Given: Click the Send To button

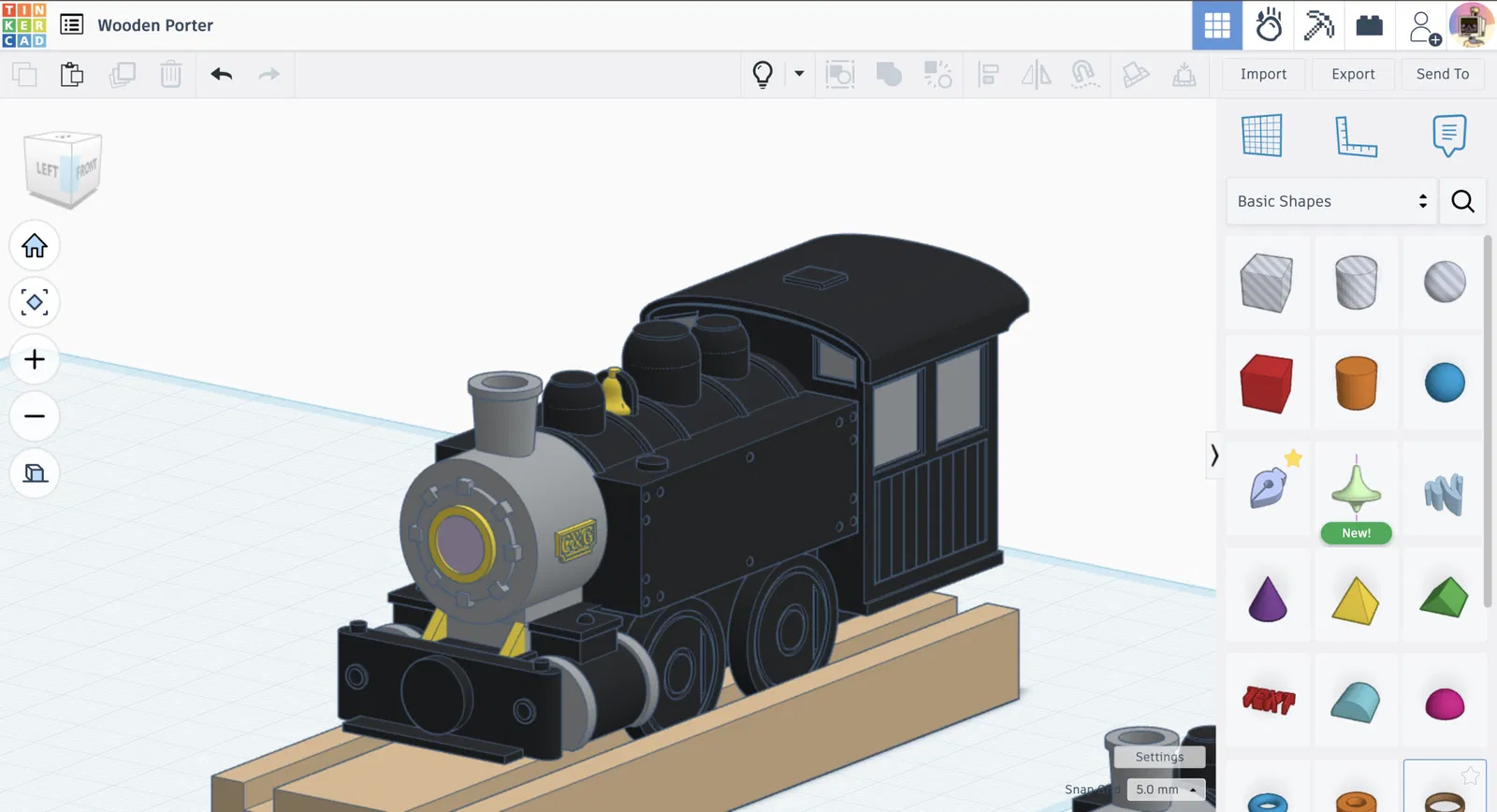Looking at the screenshot, I should tap(1443, 74).
